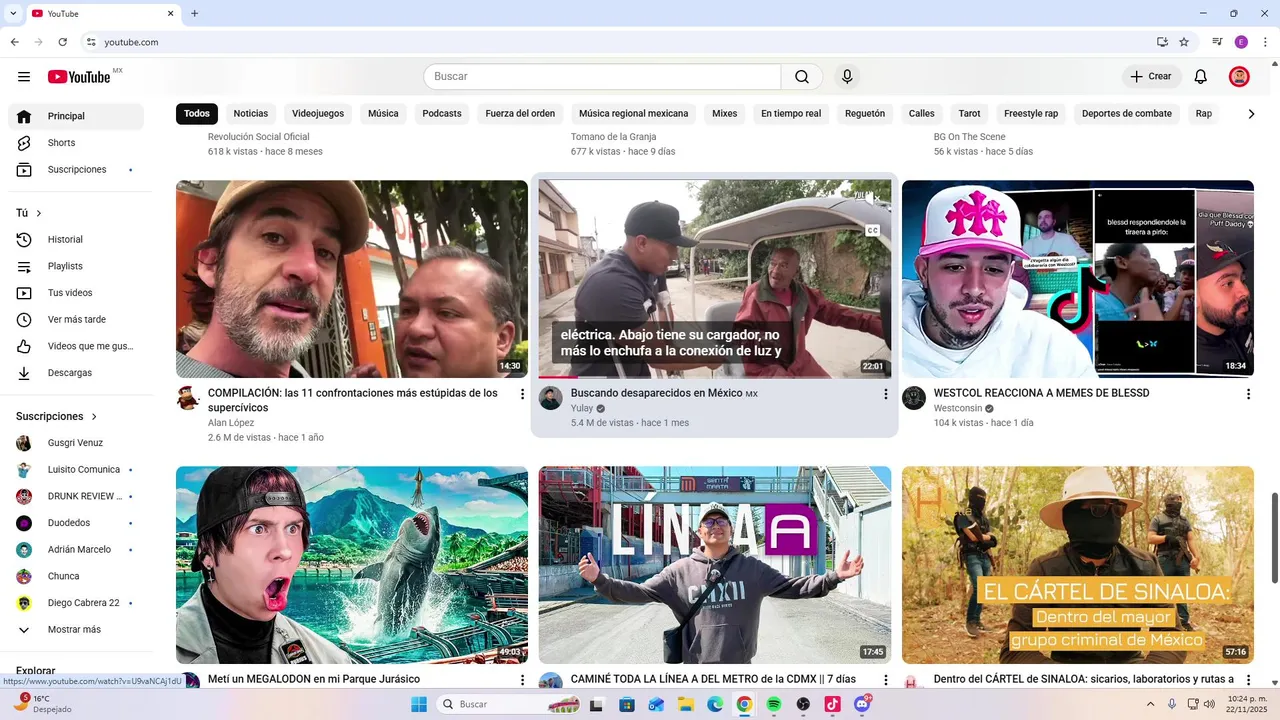This screenshot has width=1280, height=720.
Task: Open the account avatar menu
Action: pos(1239,77)
